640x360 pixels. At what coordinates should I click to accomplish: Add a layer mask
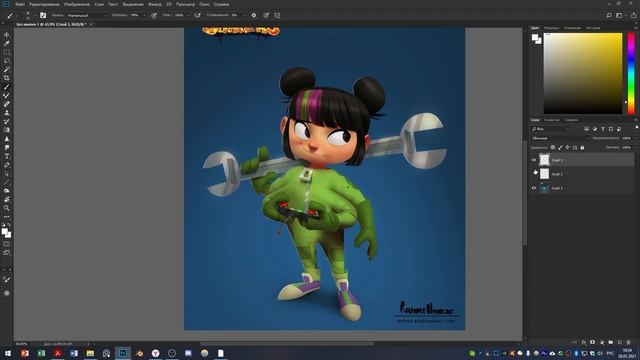(593, 342)
